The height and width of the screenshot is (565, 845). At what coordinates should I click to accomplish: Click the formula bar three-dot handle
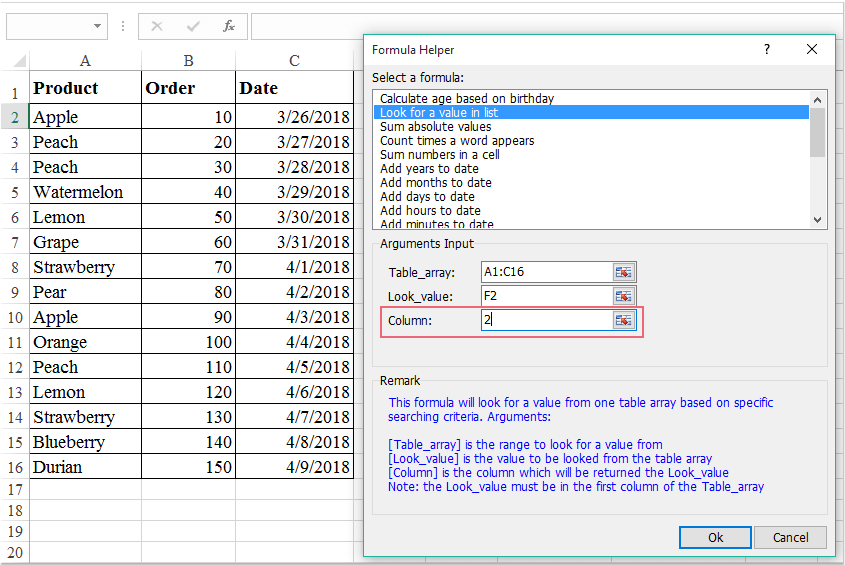[x=123, y=26]
